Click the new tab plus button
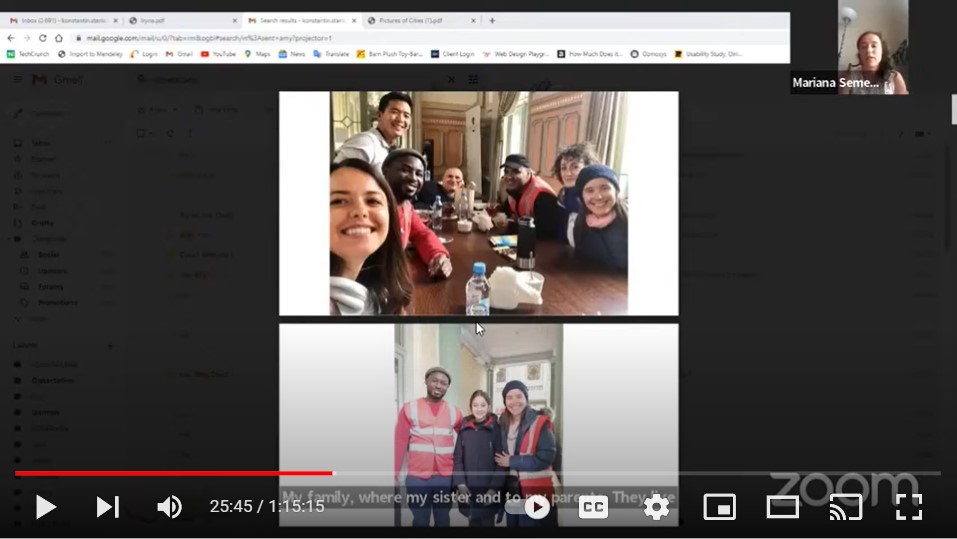 pyautogui.click(x=492, y=20)
